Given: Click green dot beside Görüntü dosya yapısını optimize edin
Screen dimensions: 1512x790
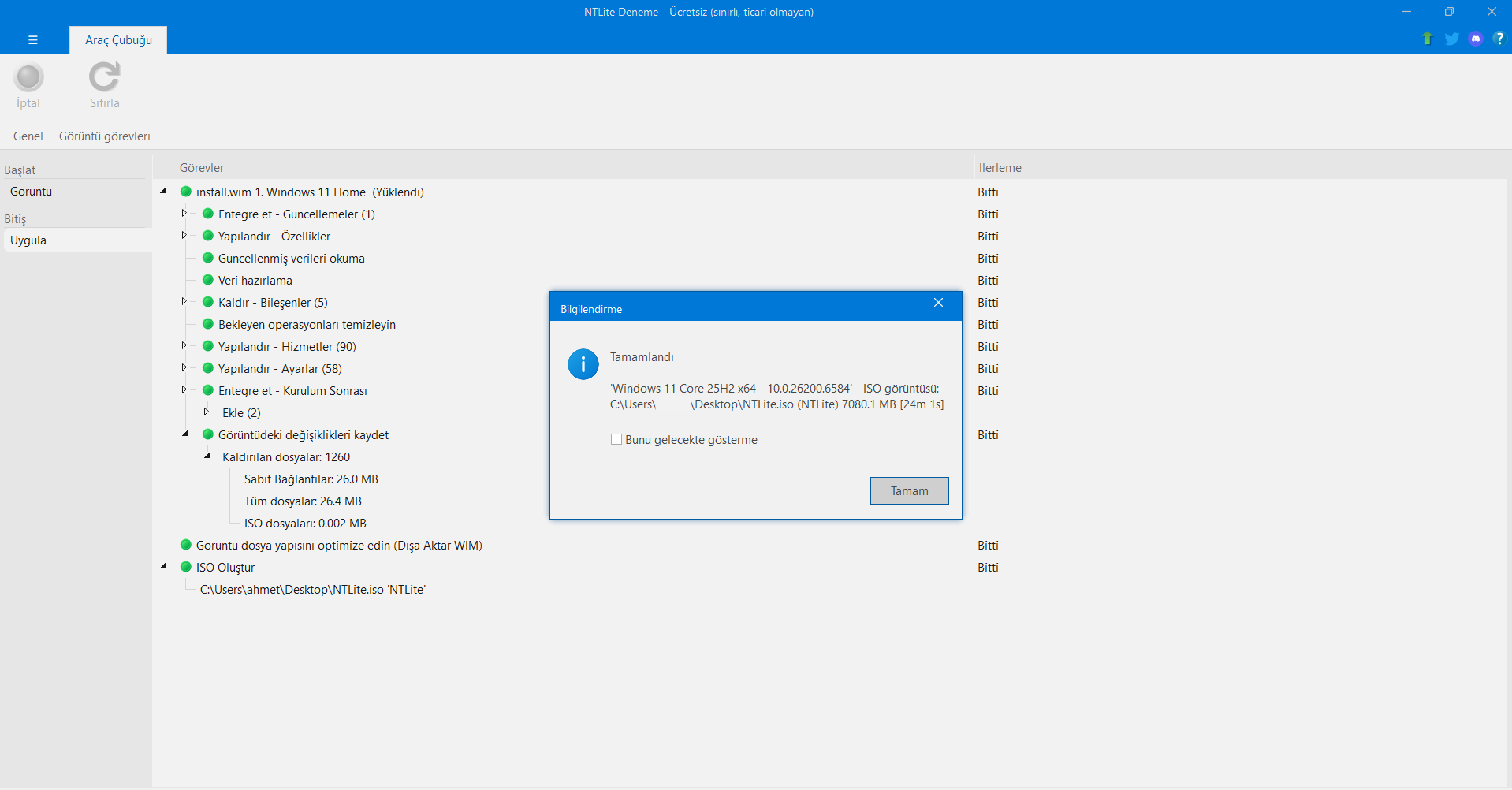Looking at the screenshot, I should click(186, 545).
